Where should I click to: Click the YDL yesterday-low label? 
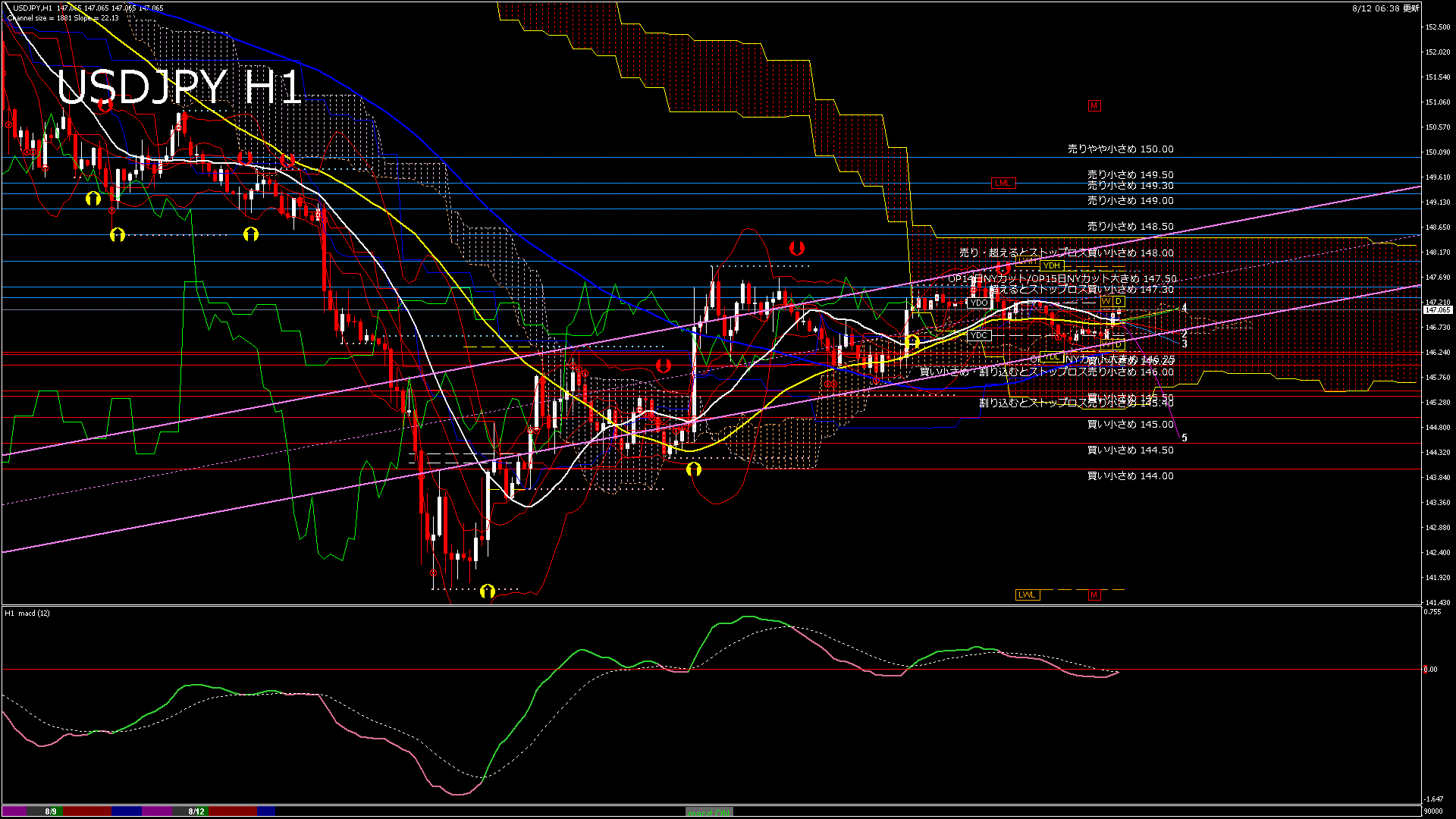1051,356
